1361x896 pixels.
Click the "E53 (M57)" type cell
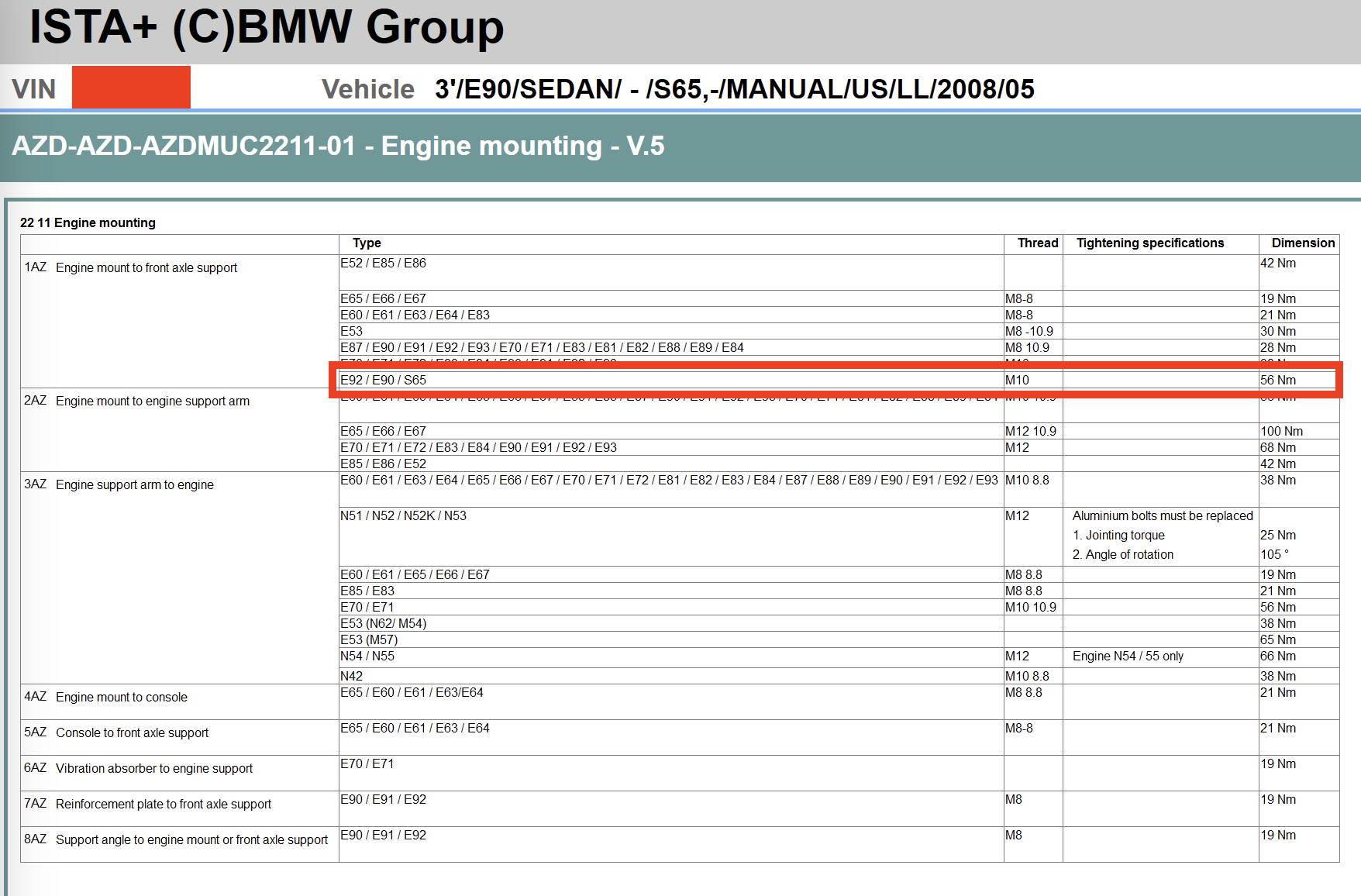coord(369,639)
